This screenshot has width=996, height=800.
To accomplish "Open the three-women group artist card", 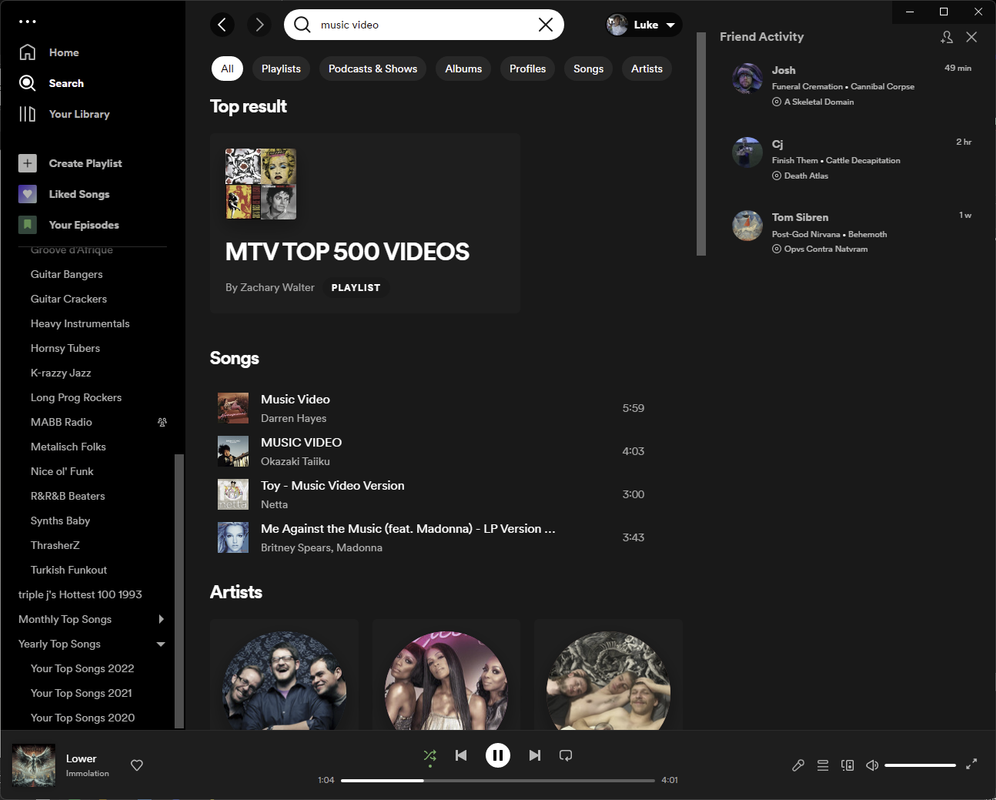I will tap(446, 674).
